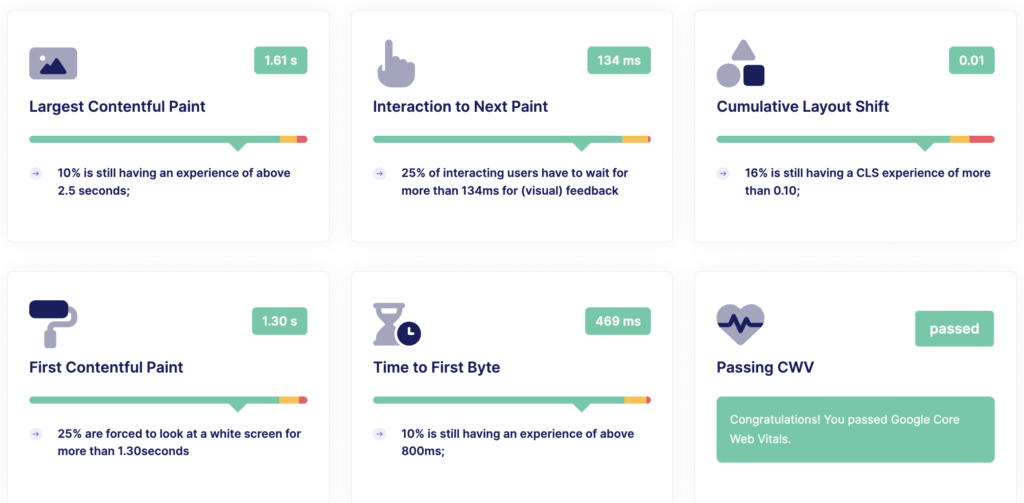Click the paint roller First Contentful Paint icon
The image size is (1024, 503).
pos(53,324)
